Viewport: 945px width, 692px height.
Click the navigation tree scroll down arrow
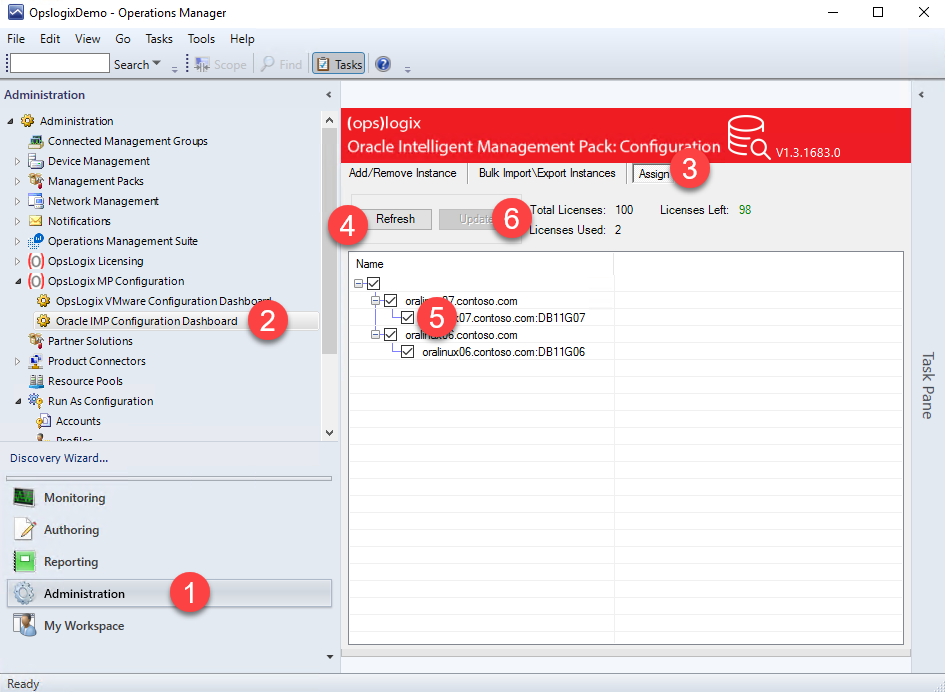329,432
